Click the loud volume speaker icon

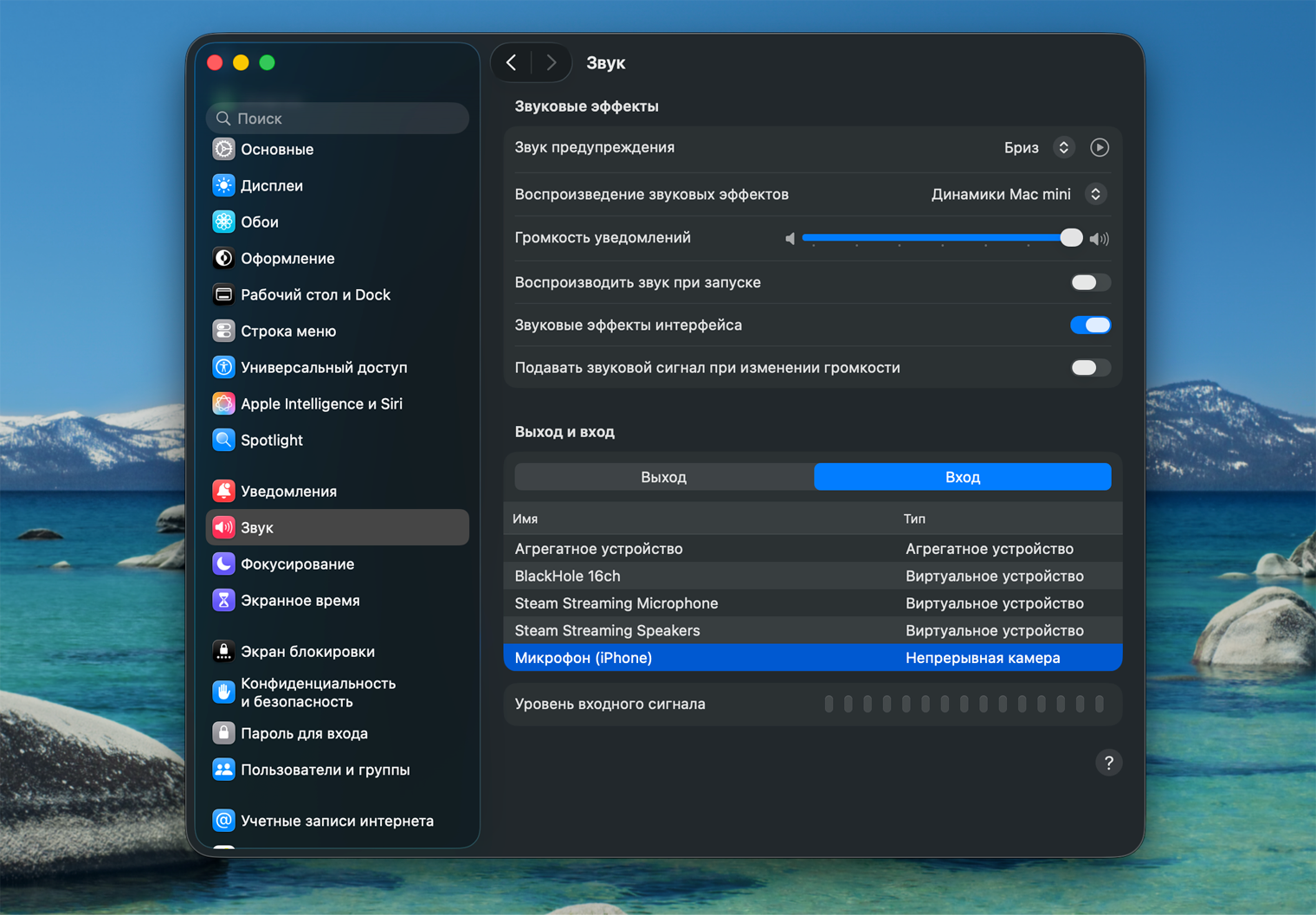point(1100,238)
